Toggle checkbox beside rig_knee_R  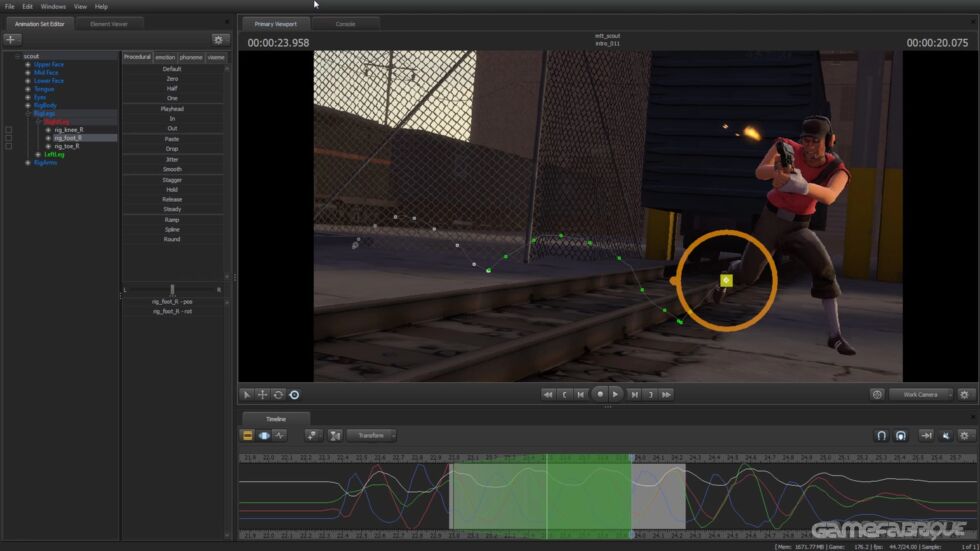click(x=9, y=130)
